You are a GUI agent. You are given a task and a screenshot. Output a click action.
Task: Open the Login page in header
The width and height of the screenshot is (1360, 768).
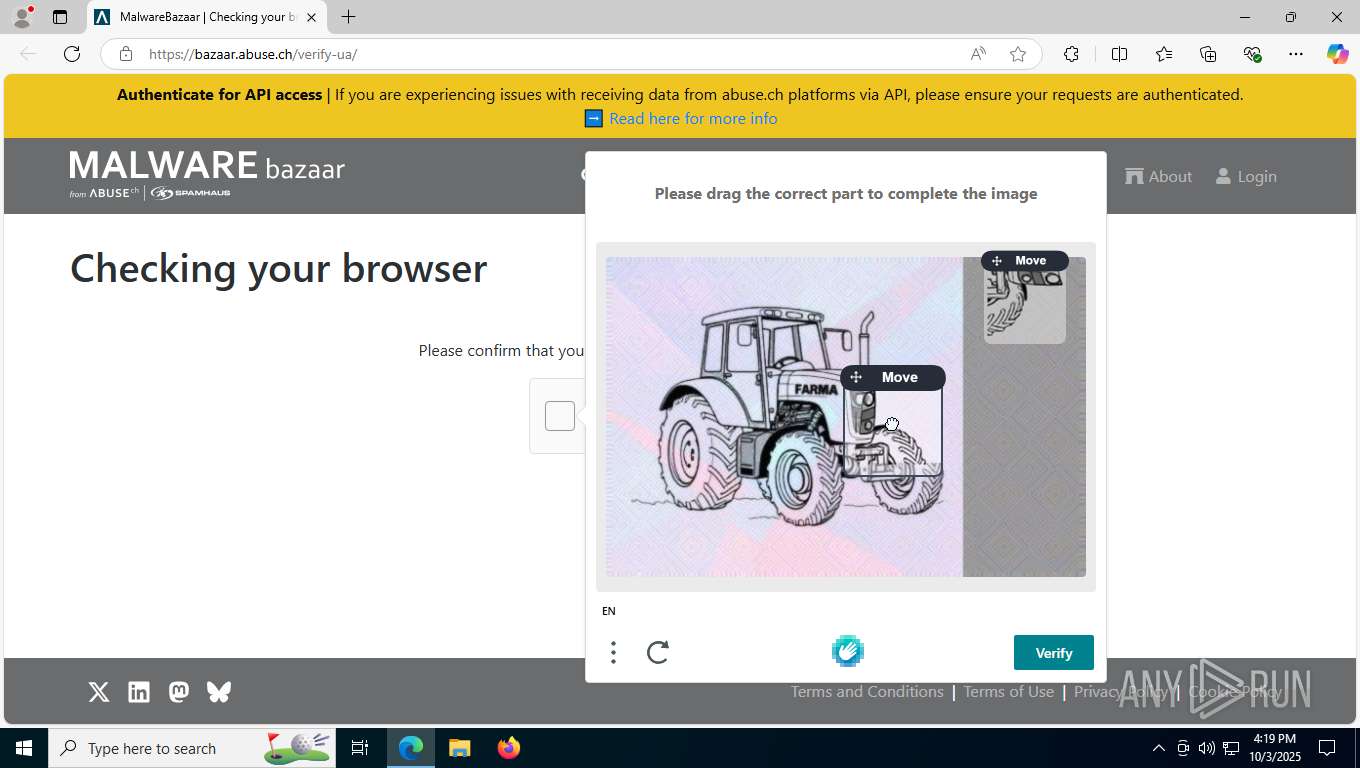pyautogui.click(x=1246, y=177)
